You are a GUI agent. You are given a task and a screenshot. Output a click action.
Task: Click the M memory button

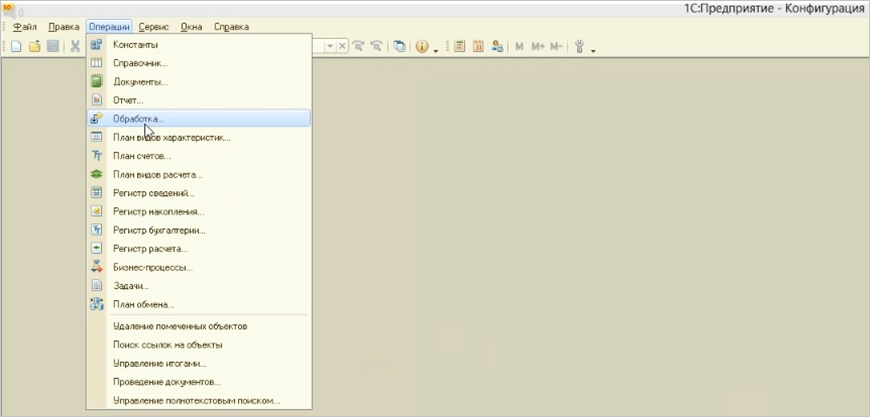(x=519, y=47)
